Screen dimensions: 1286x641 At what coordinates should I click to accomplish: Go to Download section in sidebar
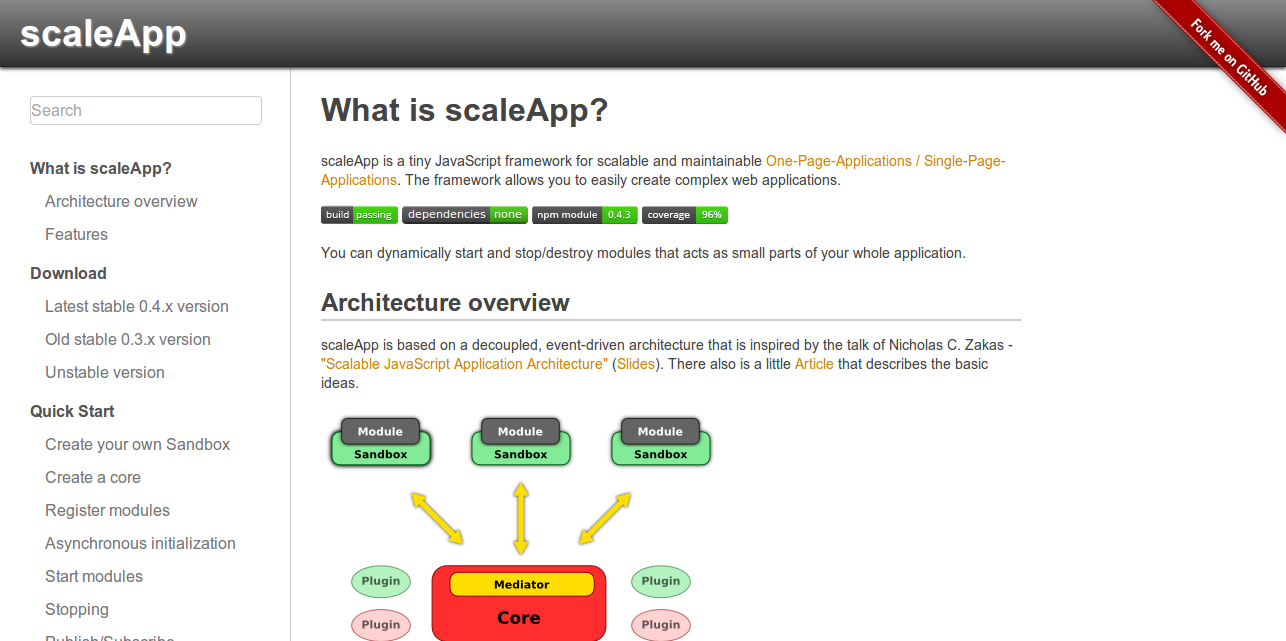click(x=68, y=273)
